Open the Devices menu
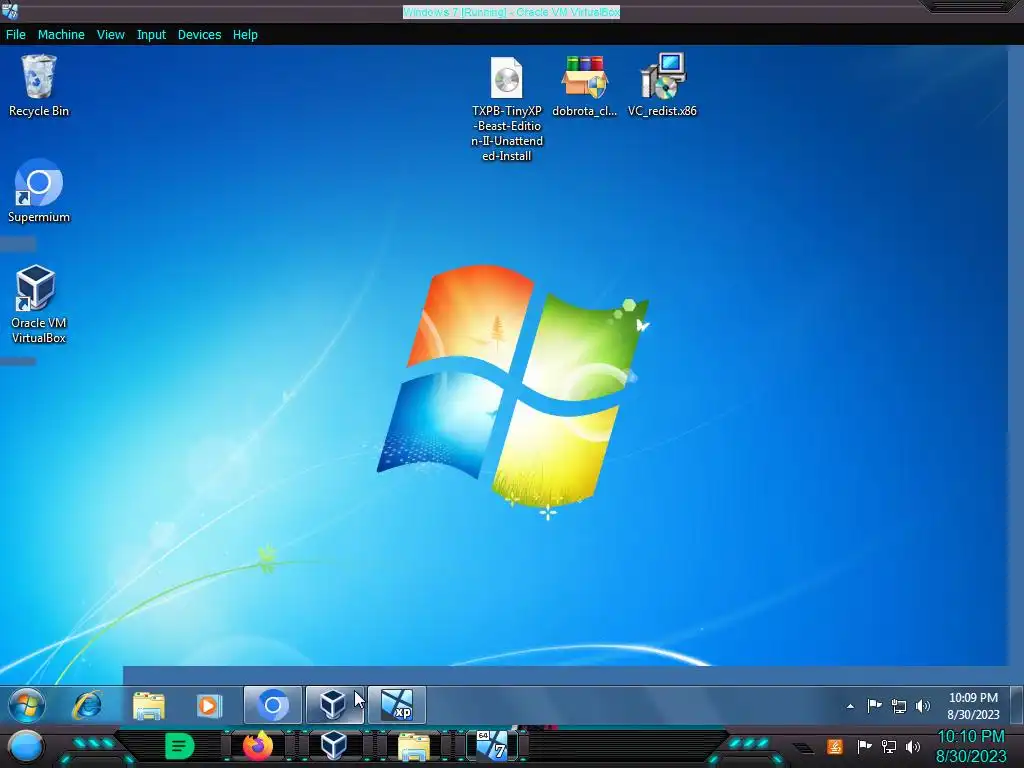 [199, 35]
